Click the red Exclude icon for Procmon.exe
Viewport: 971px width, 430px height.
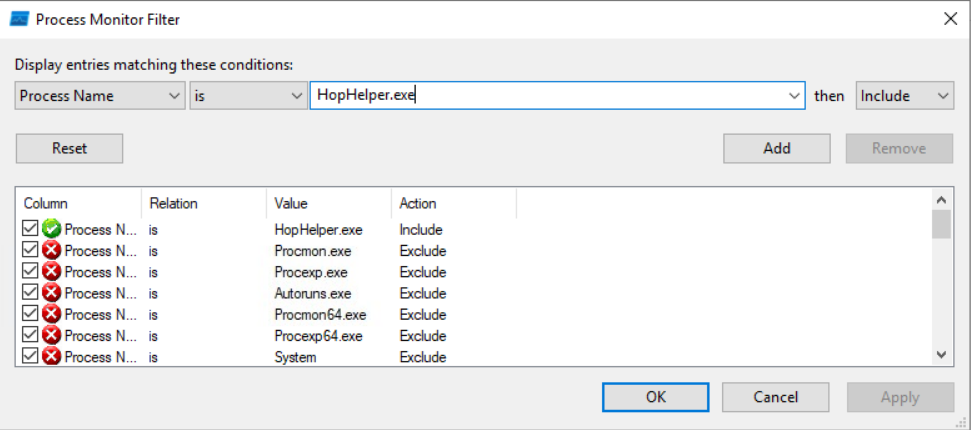tap(51, 251)
